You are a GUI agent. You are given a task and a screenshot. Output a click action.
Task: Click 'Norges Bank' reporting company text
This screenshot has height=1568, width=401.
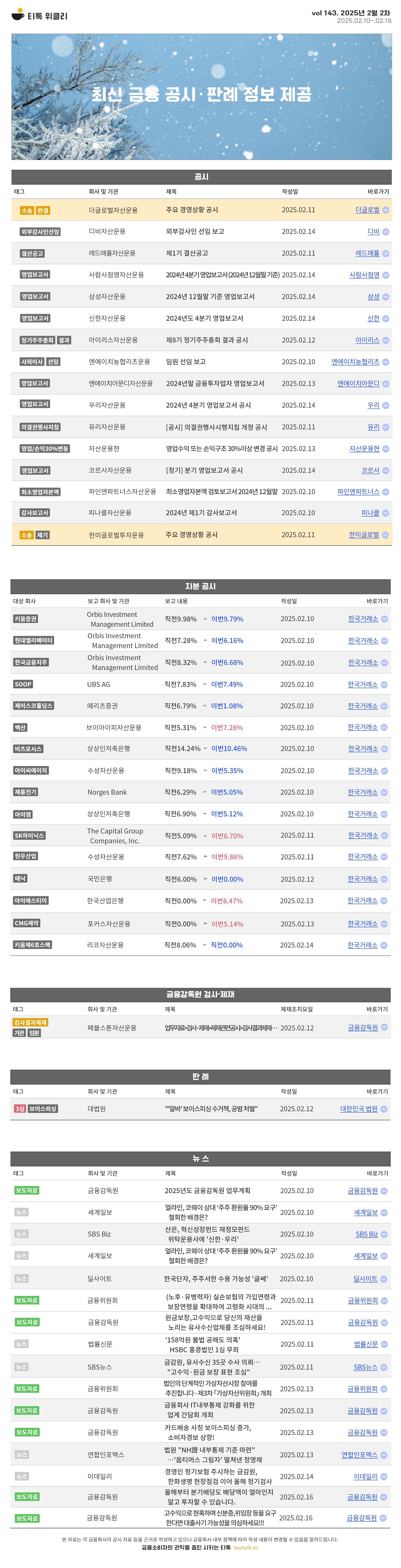107,793
